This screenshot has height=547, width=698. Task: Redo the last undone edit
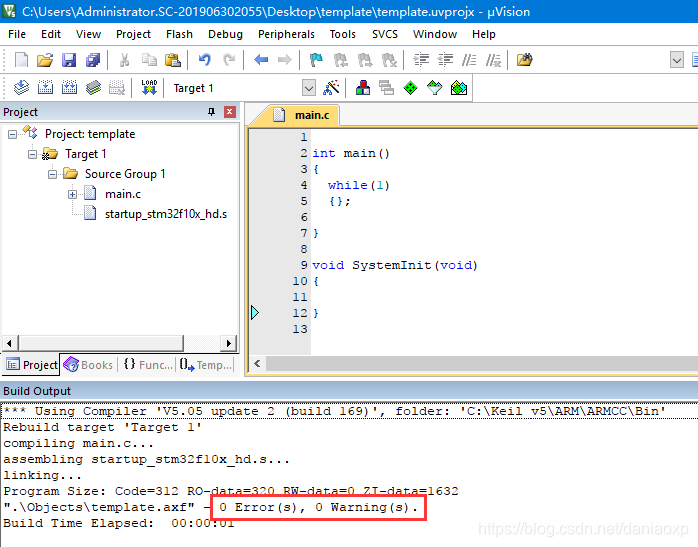tap(229, 60)
